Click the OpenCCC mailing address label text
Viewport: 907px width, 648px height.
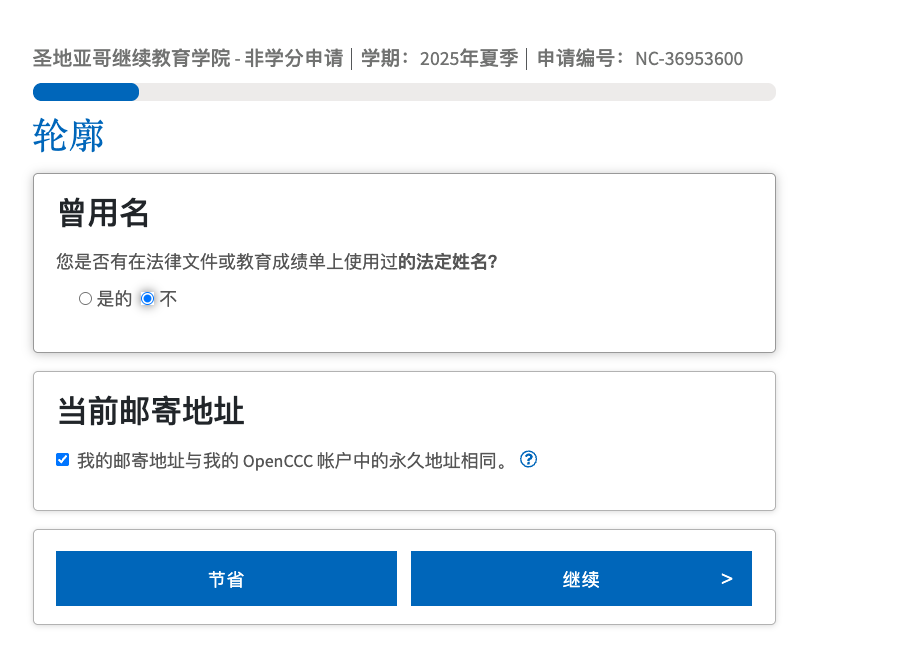(x=292, y=460)
